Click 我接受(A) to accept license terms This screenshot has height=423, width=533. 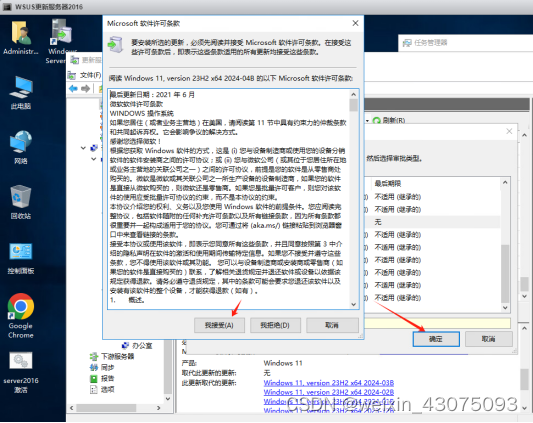[219, 325]
